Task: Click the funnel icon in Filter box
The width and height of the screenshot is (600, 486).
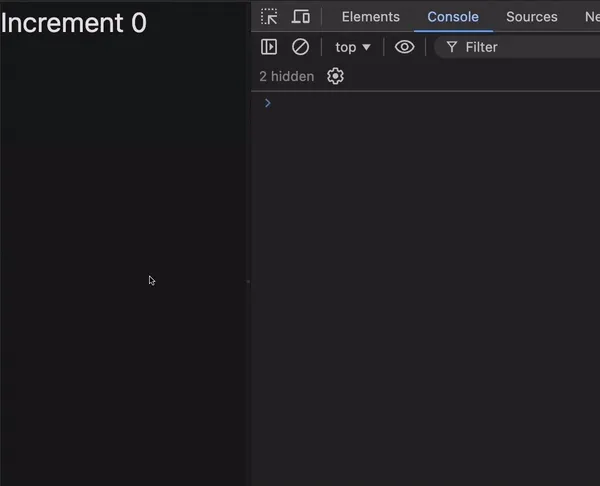Action: coord(452,47)
